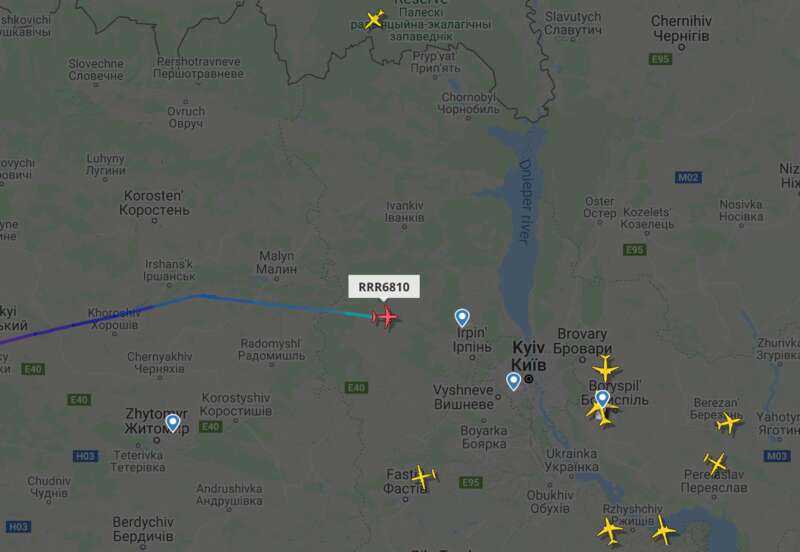Open the airport pin beside Kyiv
800x552 pixels.
(x=513, y=381)
